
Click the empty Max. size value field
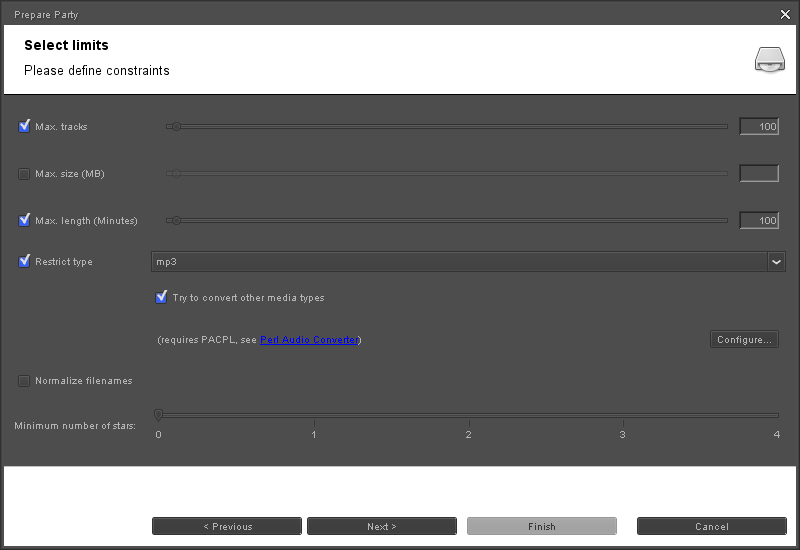(759, 173)
